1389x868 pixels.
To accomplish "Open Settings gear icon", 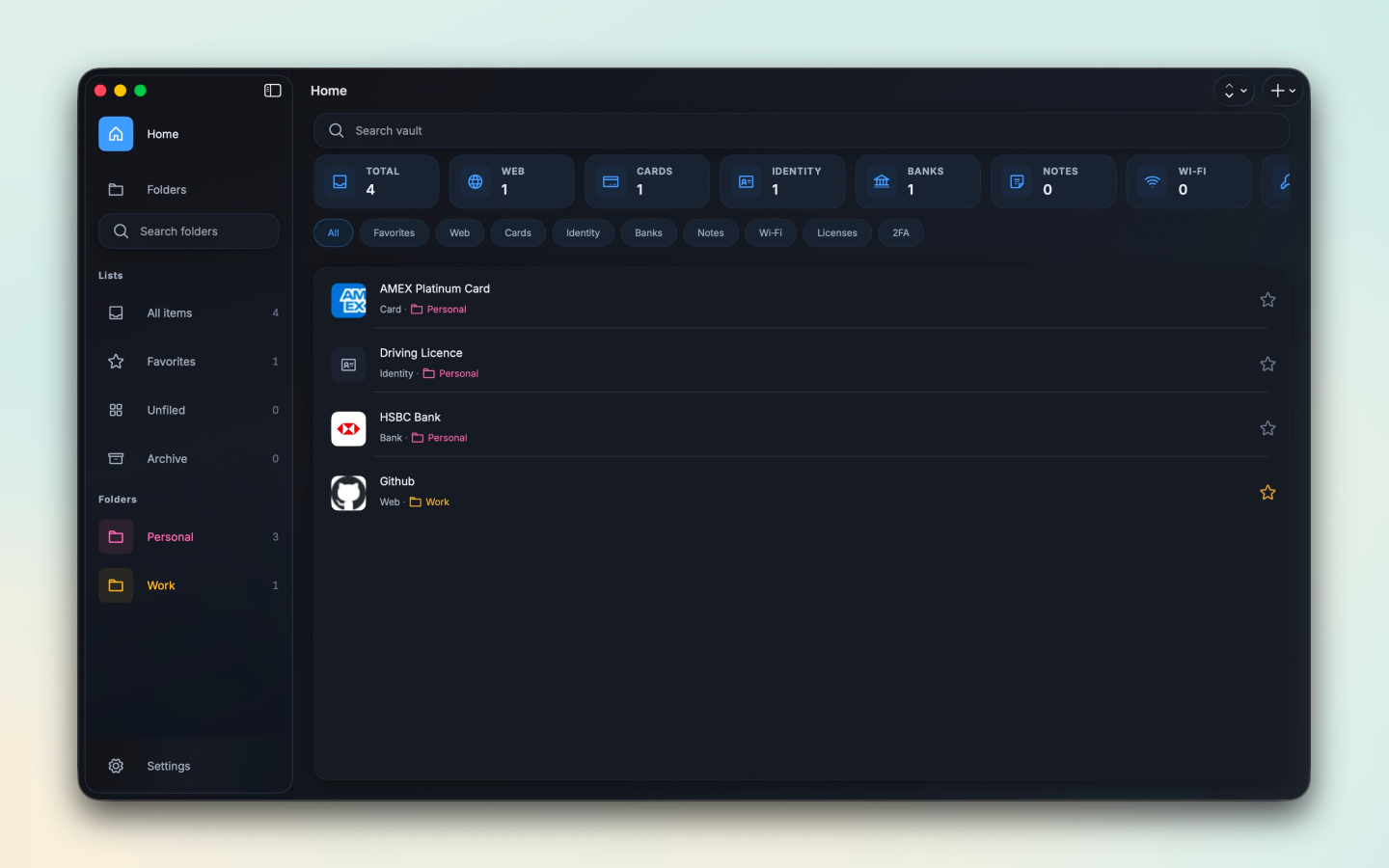I will pos(116,766).
